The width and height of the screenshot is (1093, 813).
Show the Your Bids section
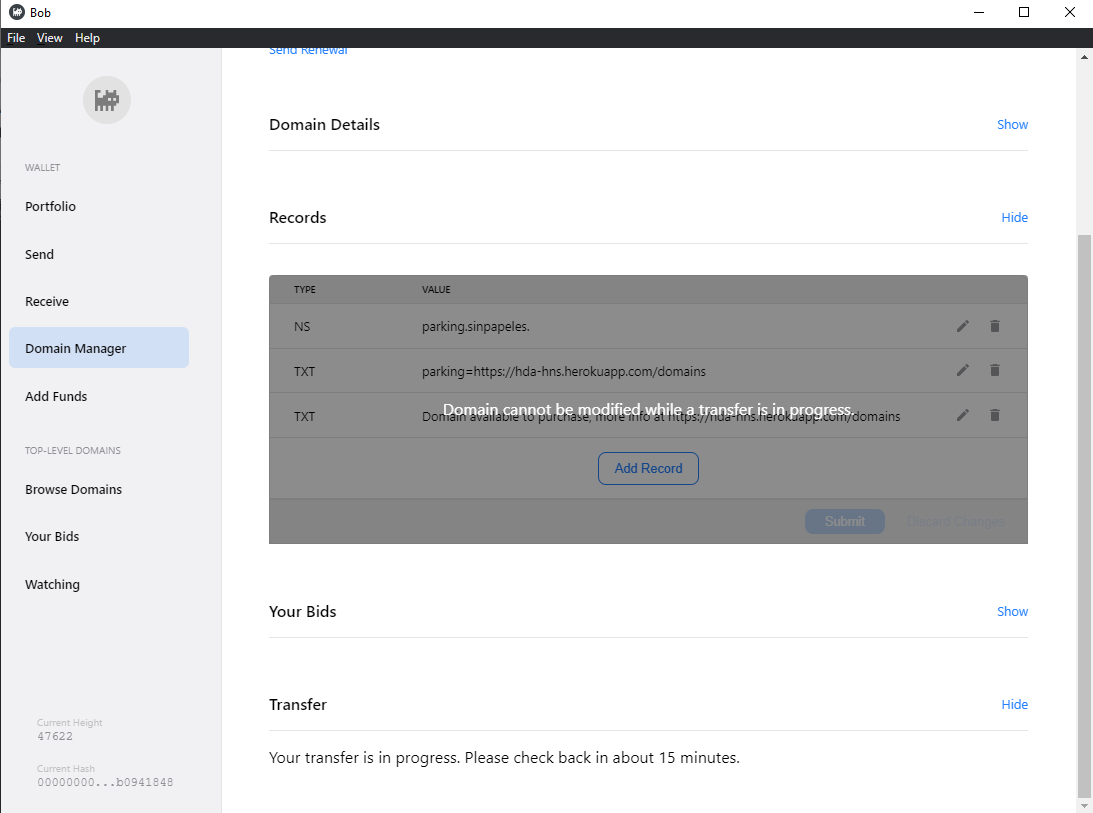tap(1012, 612)
